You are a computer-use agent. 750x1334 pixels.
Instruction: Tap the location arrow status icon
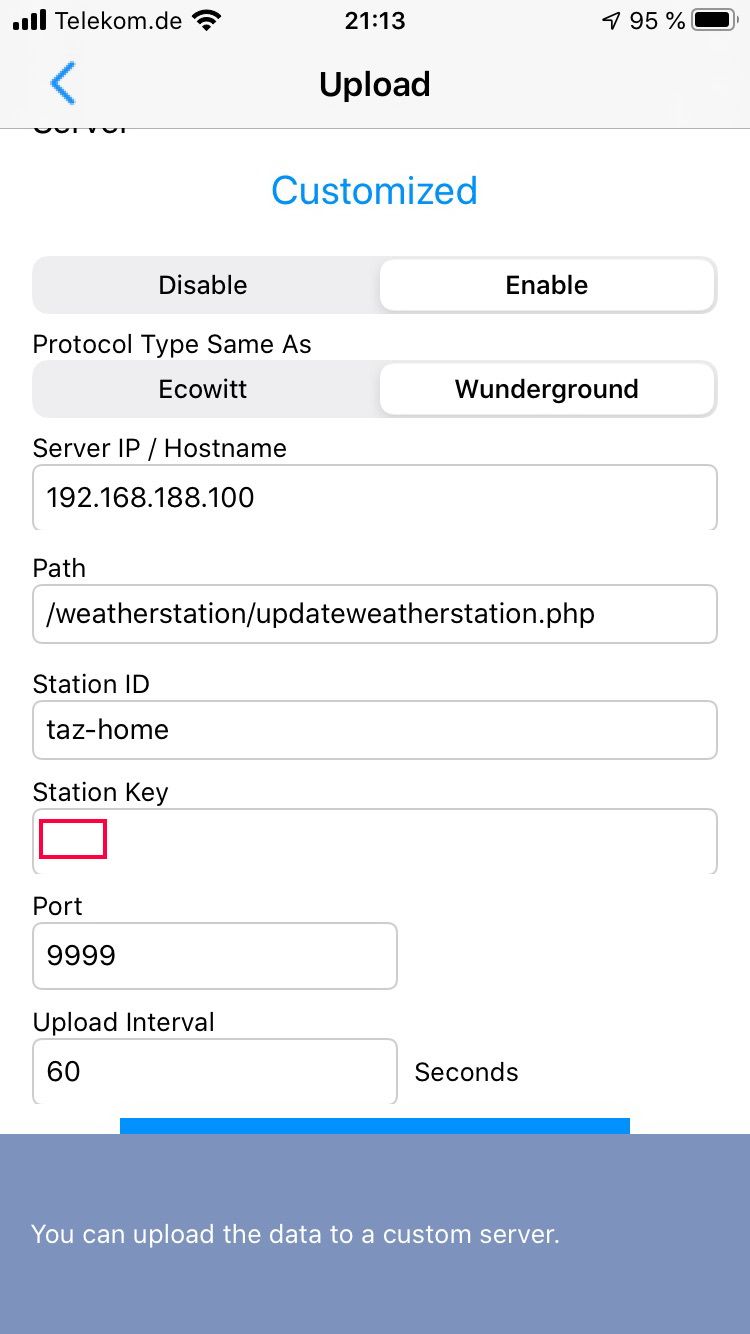tap(611, 20)
